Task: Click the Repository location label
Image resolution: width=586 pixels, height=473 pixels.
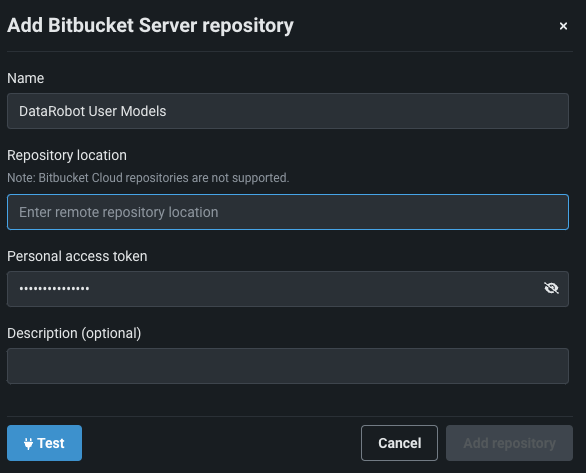Action: (67, 155)
